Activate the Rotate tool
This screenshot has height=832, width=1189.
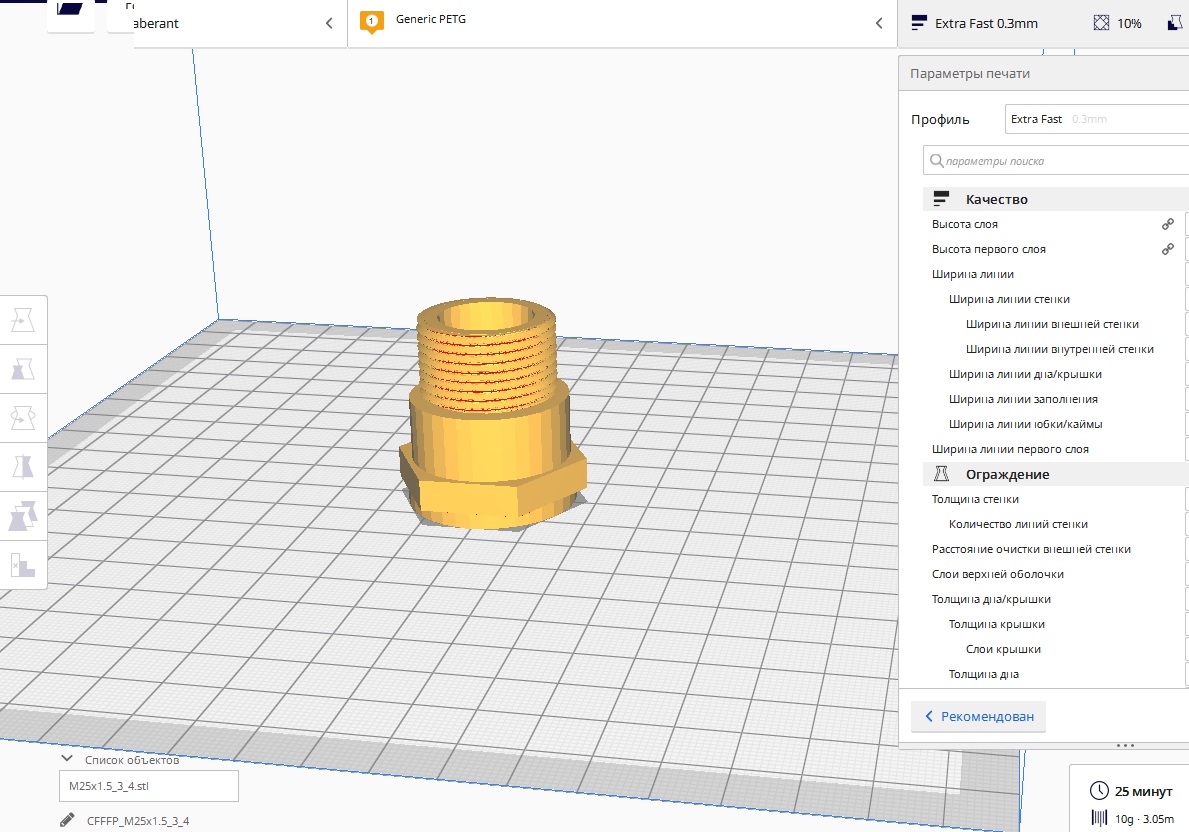[x=23, y=418]
